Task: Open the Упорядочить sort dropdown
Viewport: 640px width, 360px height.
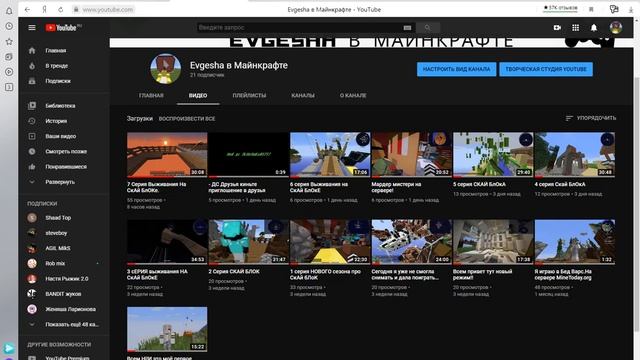Action: pyautogui.click(x=591, y=118)
